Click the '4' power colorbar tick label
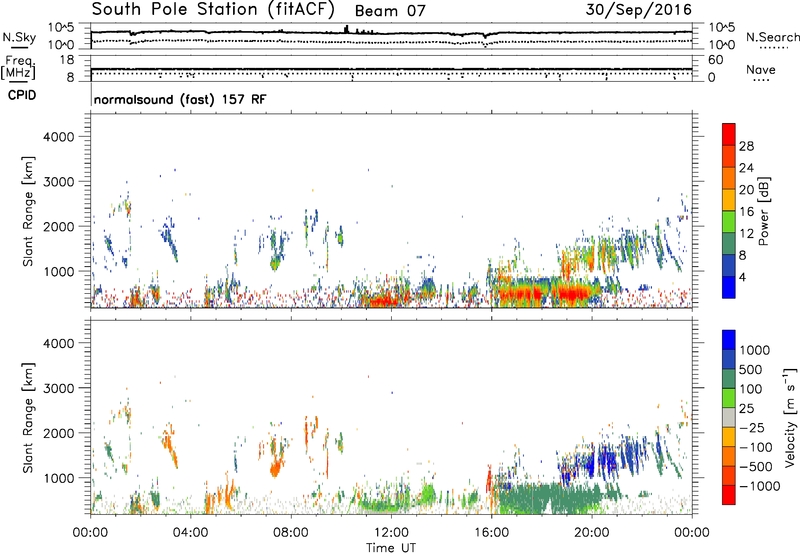This screenshot has width=800, height=554. click(x=742, y=277)
